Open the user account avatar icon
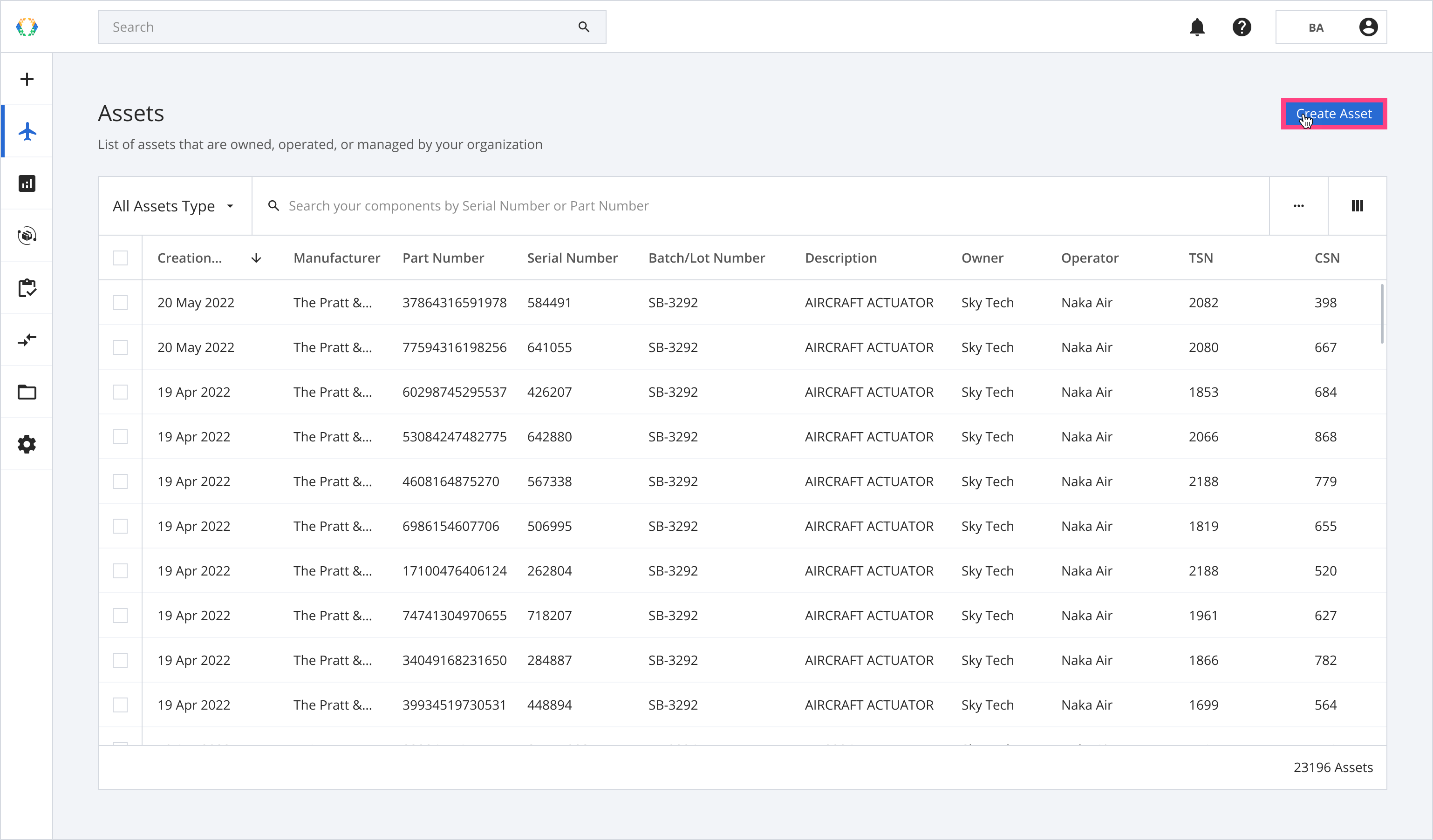Viewport: 1433px width, 840px height. (1368, 27)
